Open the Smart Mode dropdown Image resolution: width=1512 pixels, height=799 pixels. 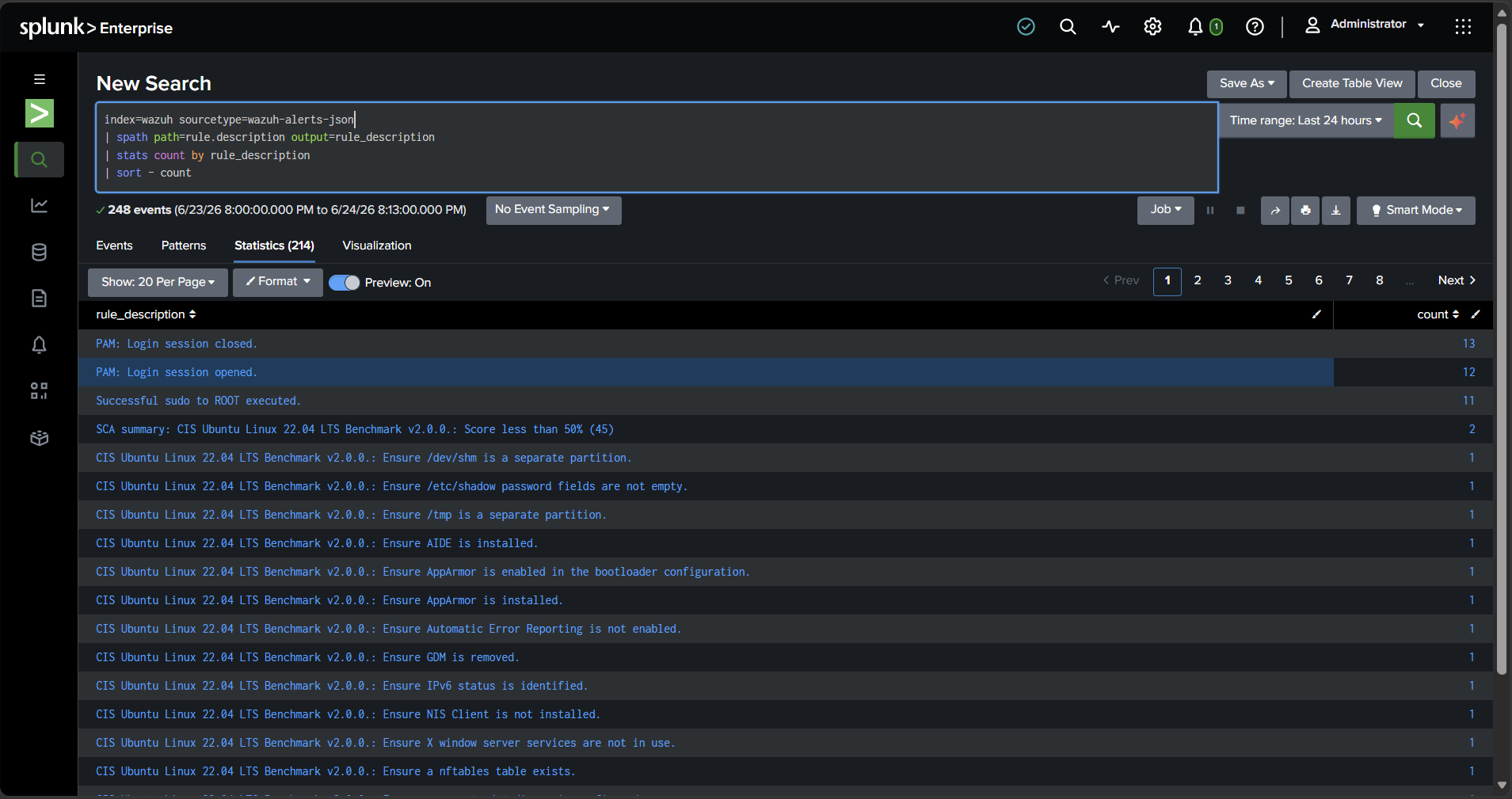(x=1416, y=210)
